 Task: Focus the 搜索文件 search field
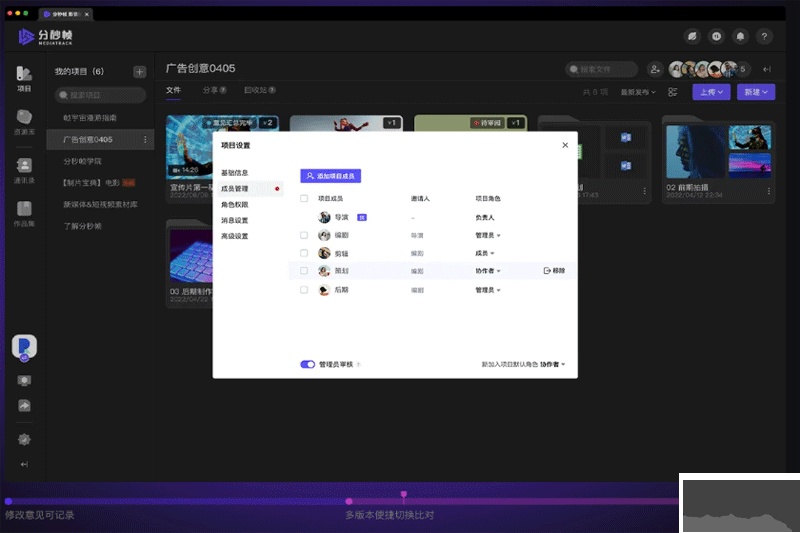click(x=602, y=69)
